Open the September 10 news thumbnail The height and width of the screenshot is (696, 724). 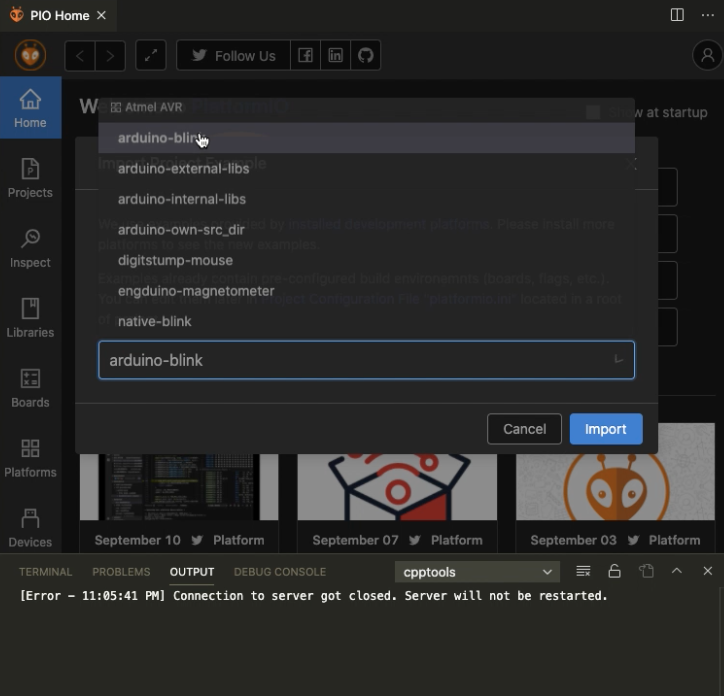coord(179,487)
